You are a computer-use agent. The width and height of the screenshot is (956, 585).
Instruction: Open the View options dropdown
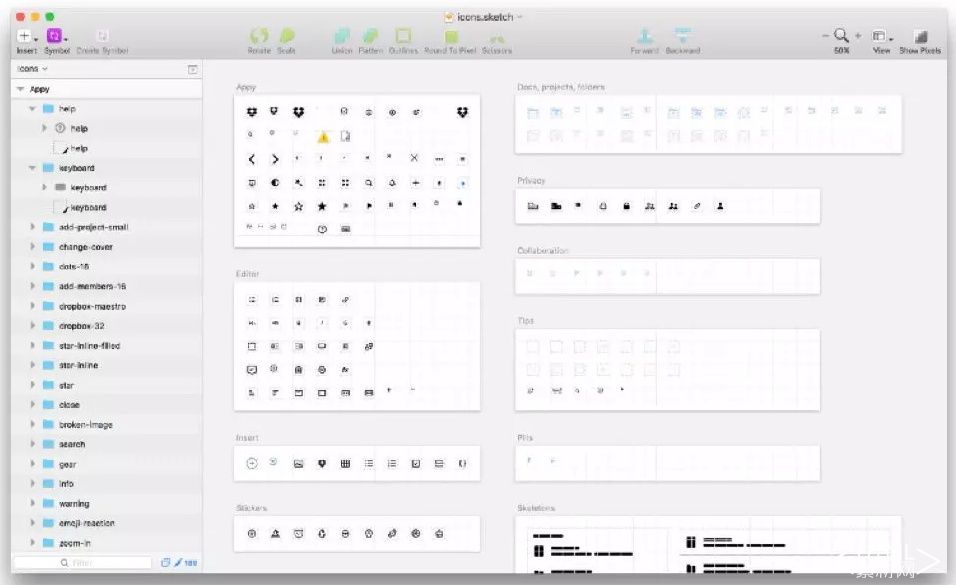tap(881, 36)
